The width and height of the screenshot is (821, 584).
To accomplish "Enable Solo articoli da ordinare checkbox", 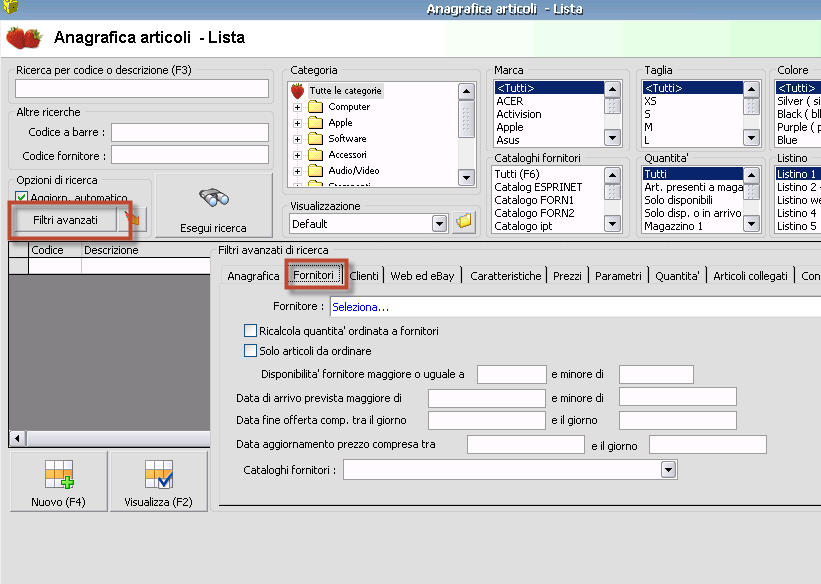I will pos(250,350).
